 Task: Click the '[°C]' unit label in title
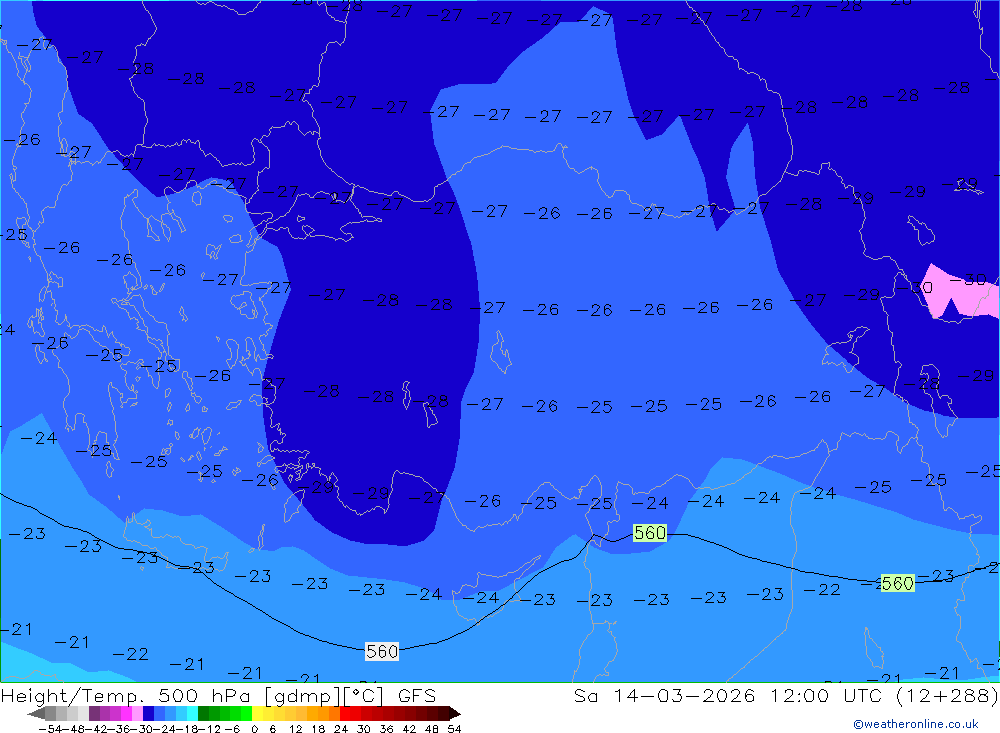click(x=363, y=695)
